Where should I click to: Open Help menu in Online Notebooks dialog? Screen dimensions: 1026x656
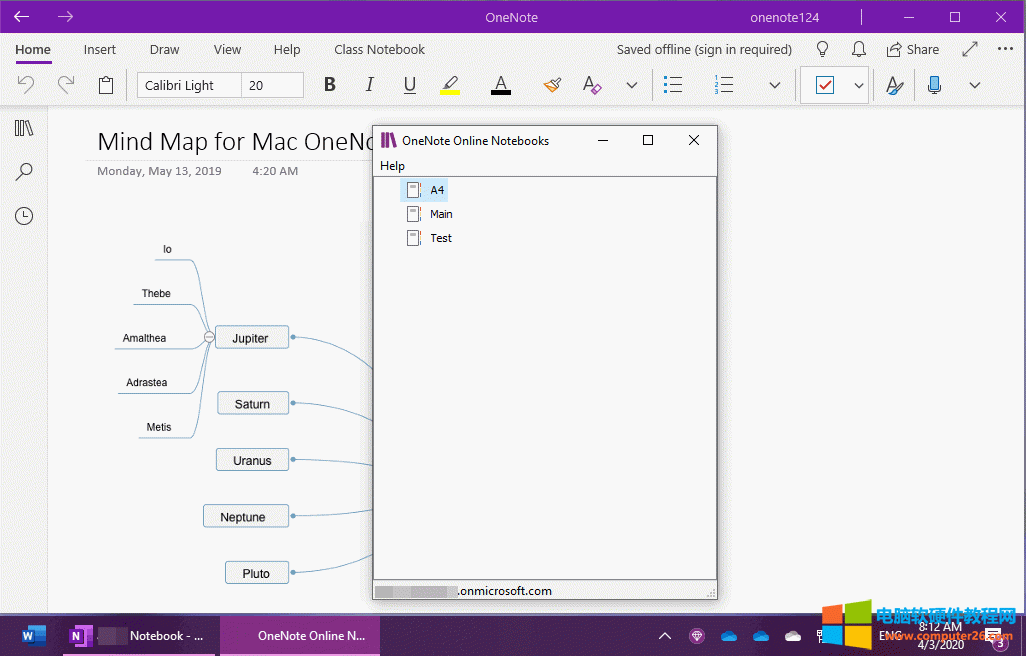(392, 166)
